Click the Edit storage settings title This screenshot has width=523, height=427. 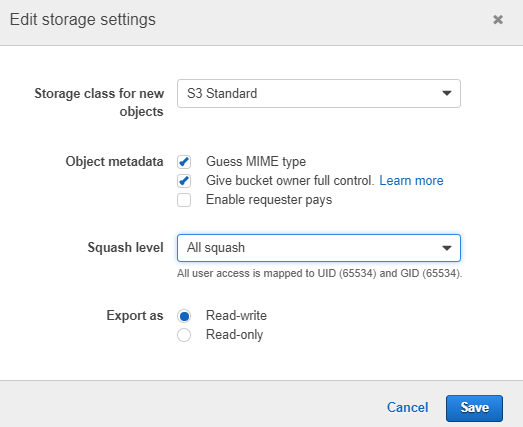(83, 19)
